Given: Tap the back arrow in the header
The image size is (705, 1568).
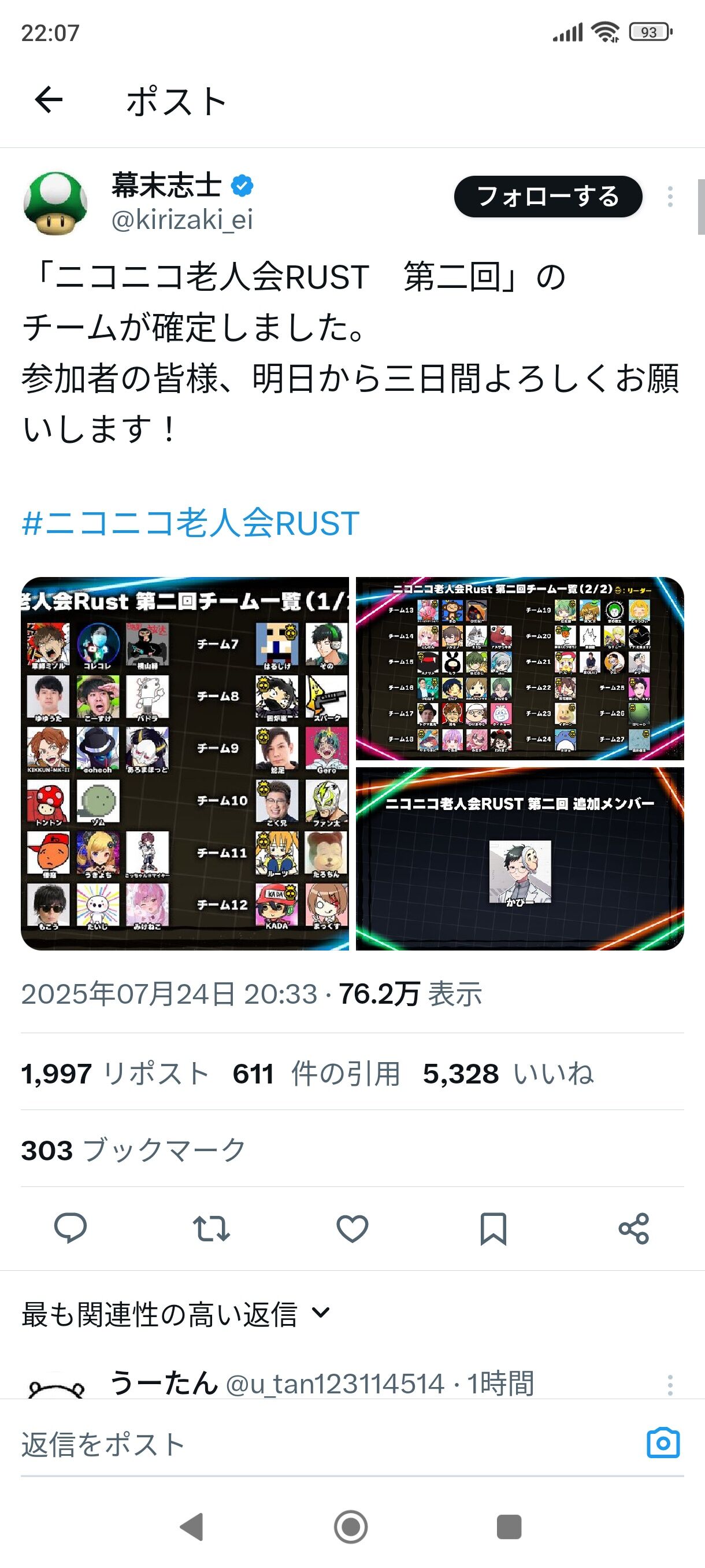Looking at the screenshot, I should [x=49, y=100].
